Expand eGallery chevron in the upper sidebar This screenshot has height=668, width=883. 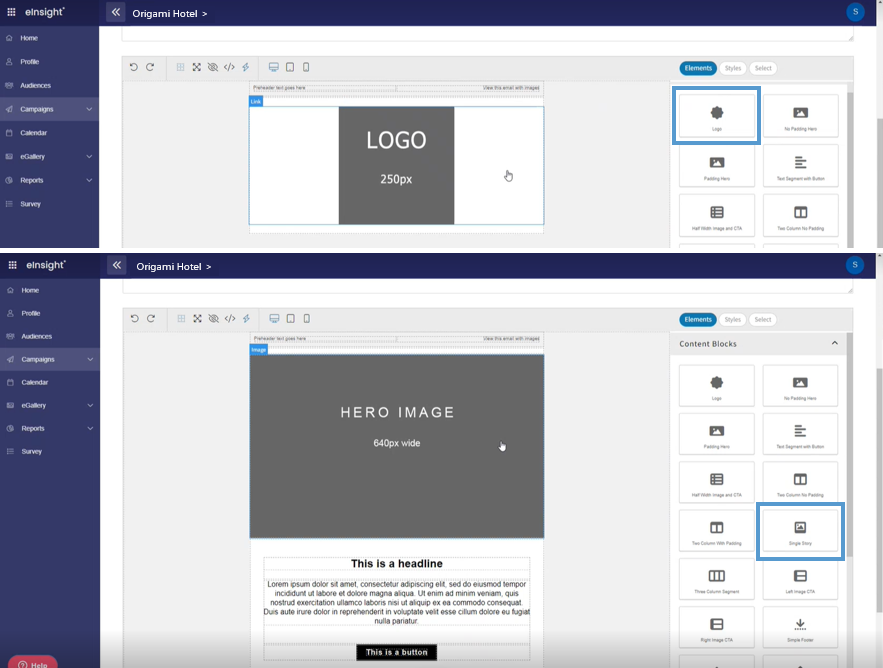[x=89, y=157]
